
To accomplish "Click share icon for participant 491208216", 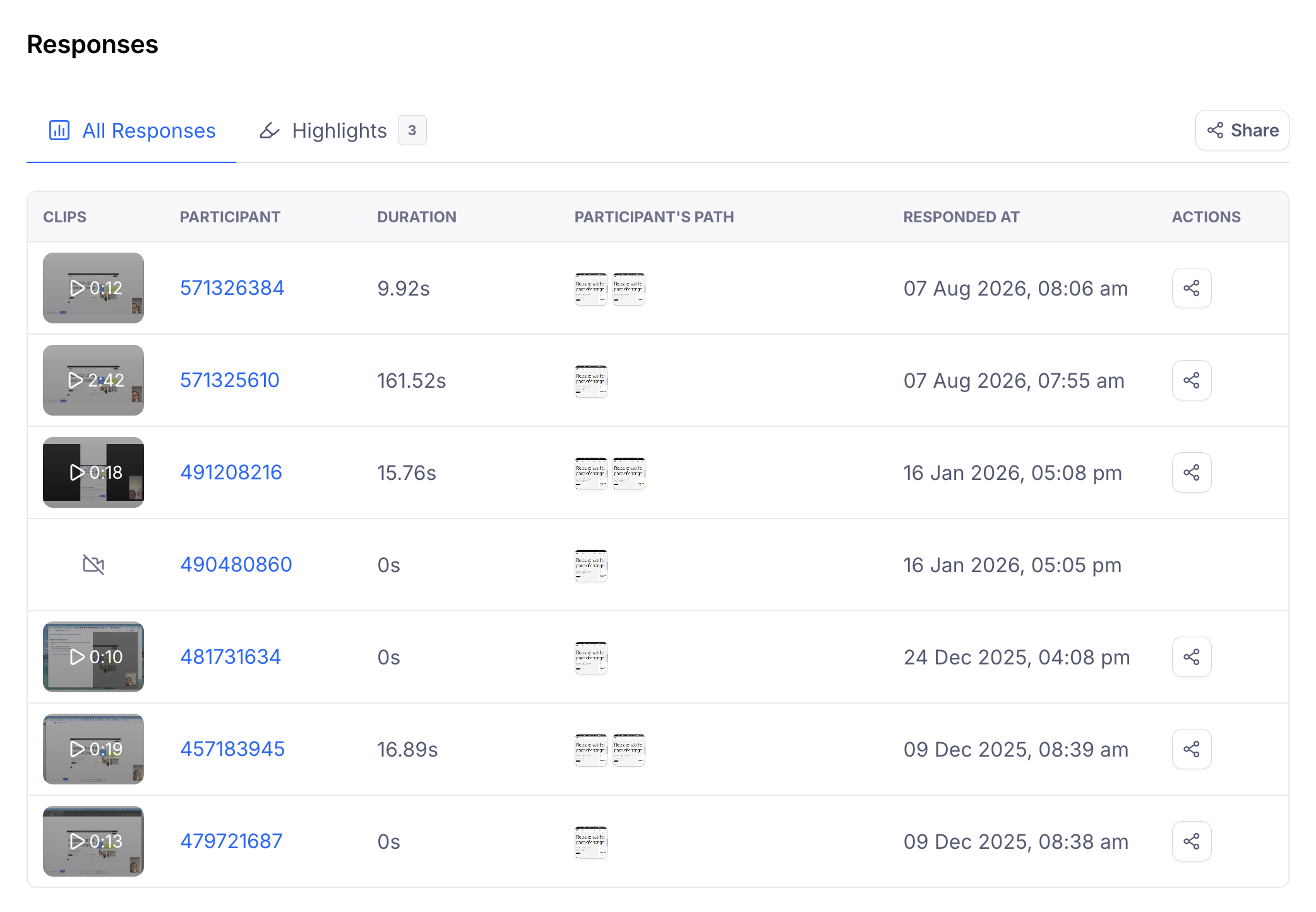I will 1192,472.
